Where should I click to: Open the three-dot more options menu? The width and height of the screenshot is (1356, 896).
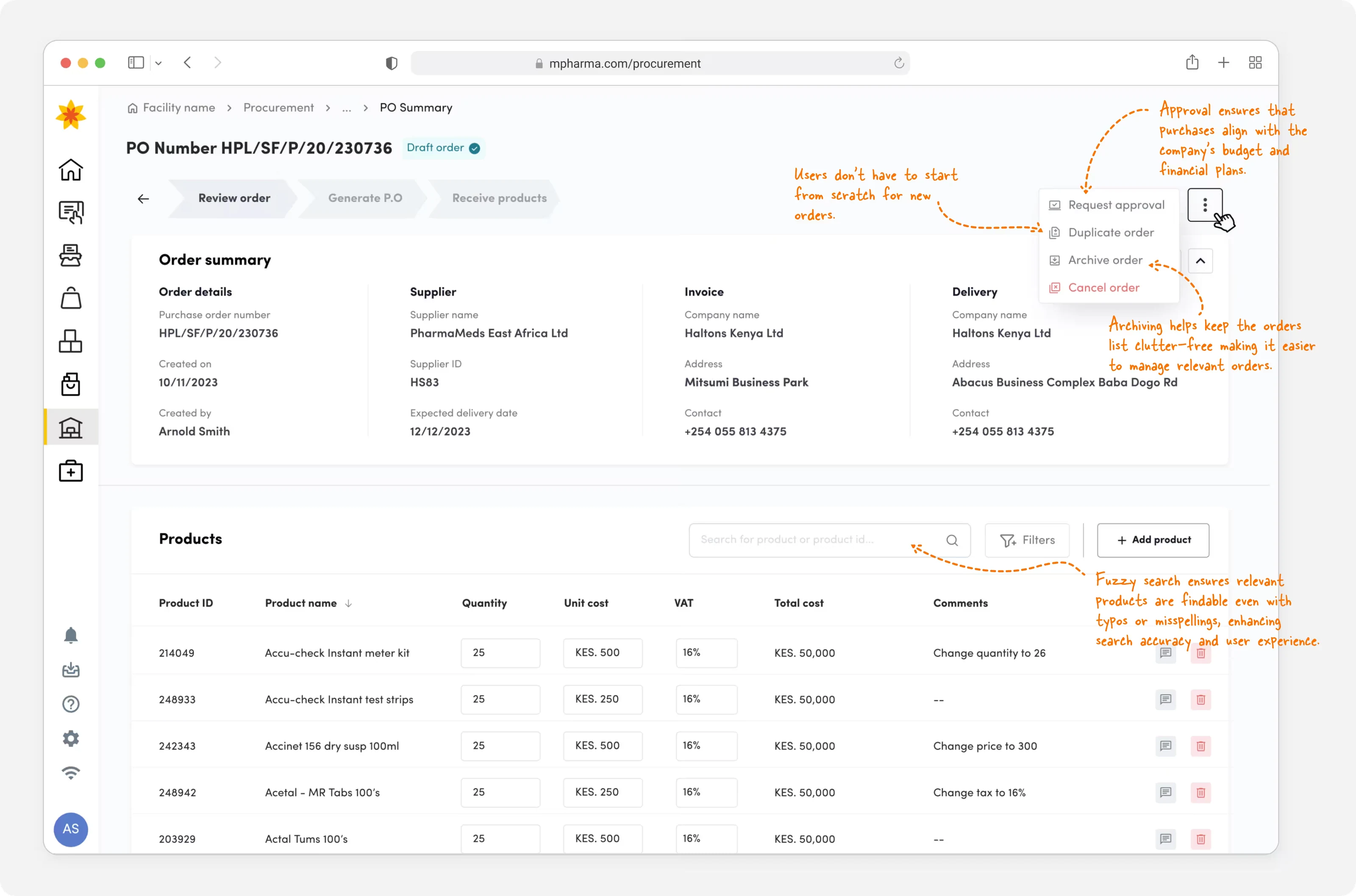point(1205,205)
